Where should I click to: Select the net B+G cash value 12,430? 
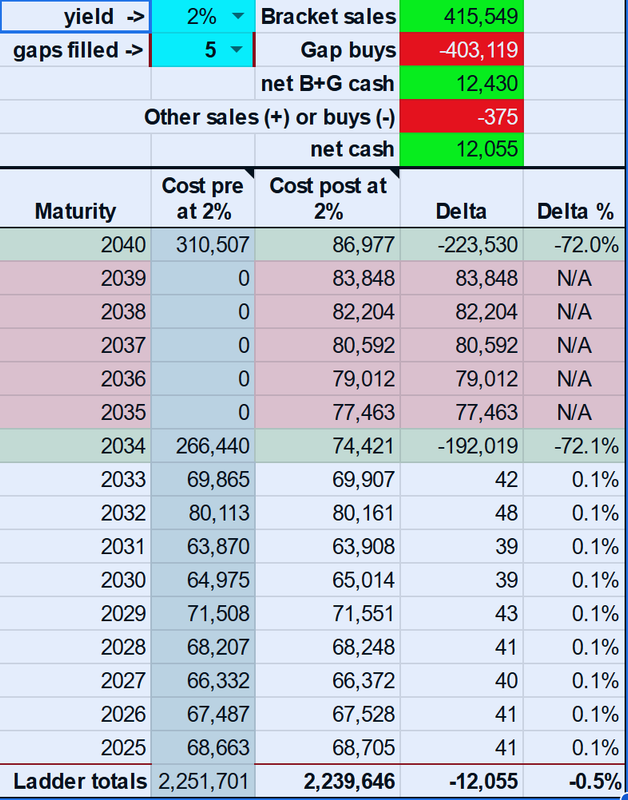[460, 83]
